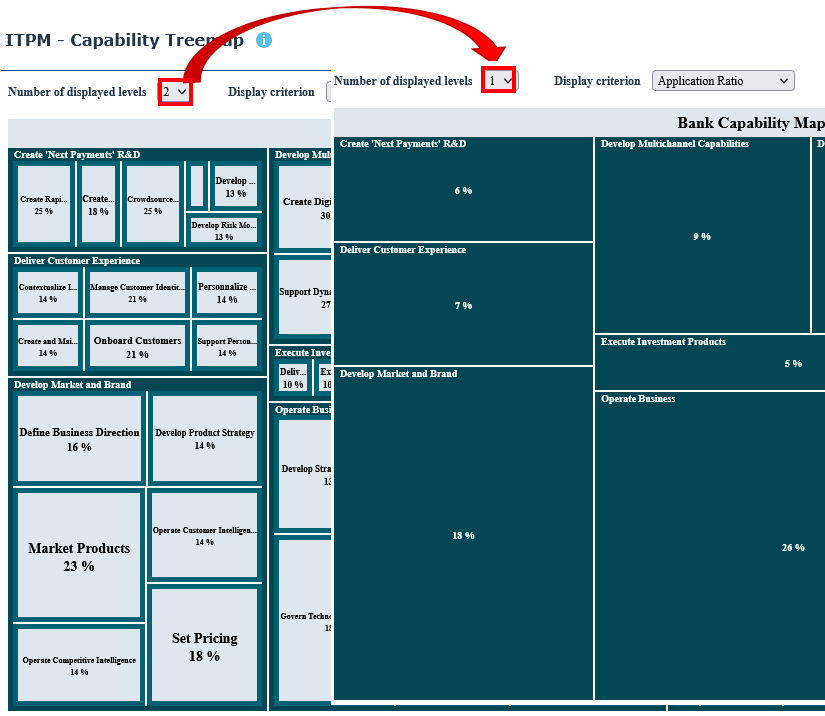Click the blue info icon beside the title
The image size is (825, 716).
tap(264, 41)
